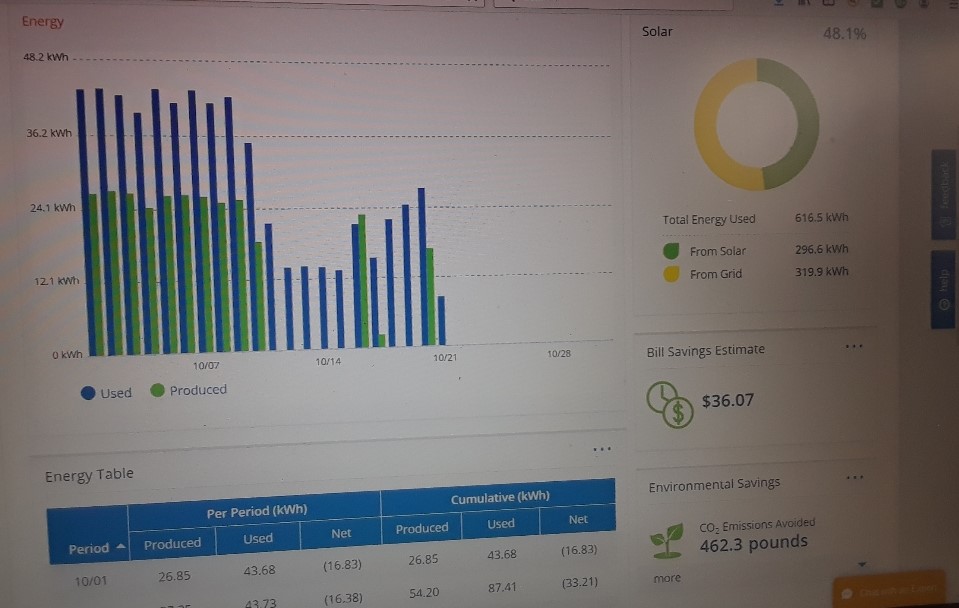This screenshot has width=959, height=608.
Task: Click the Bill Savings clock-dollar icon
Action: [668, 402]
